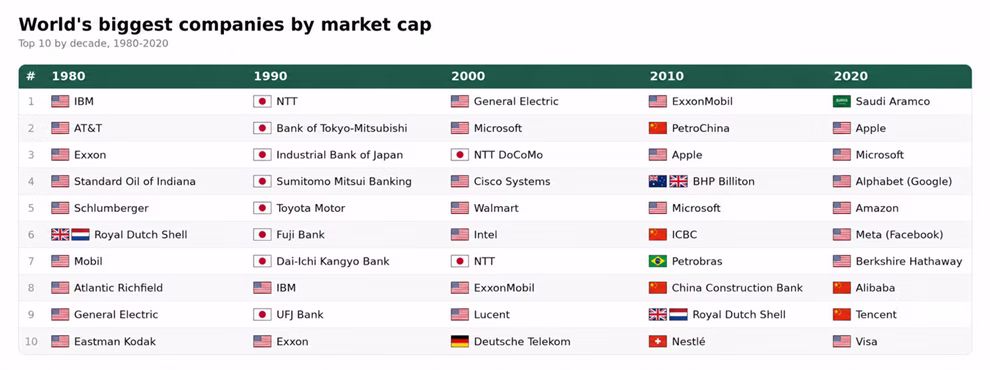Select the 1980 column header

point(69,76)
